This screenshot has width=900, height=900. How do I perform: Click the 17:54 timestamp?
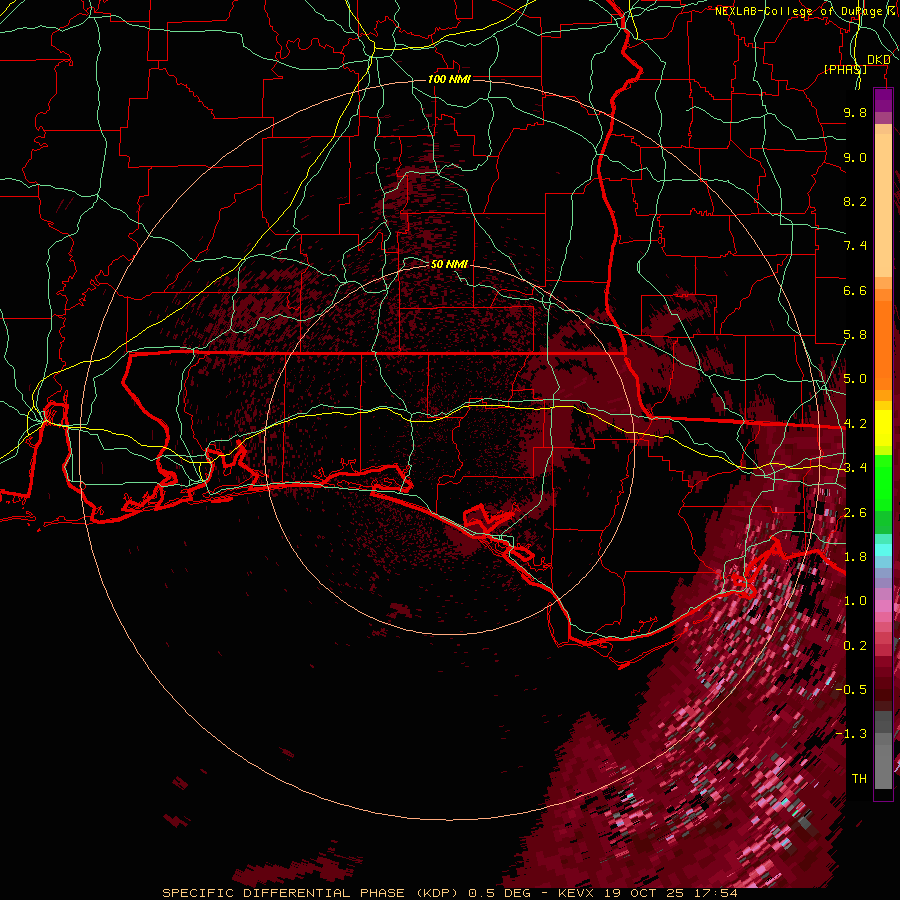(716, 893)
